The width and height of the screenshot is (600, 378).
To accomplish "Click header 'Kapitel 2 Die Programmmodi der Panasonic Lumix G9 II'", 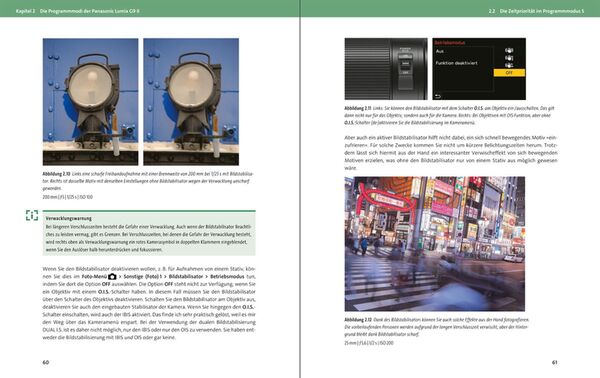I will [77, 11].
